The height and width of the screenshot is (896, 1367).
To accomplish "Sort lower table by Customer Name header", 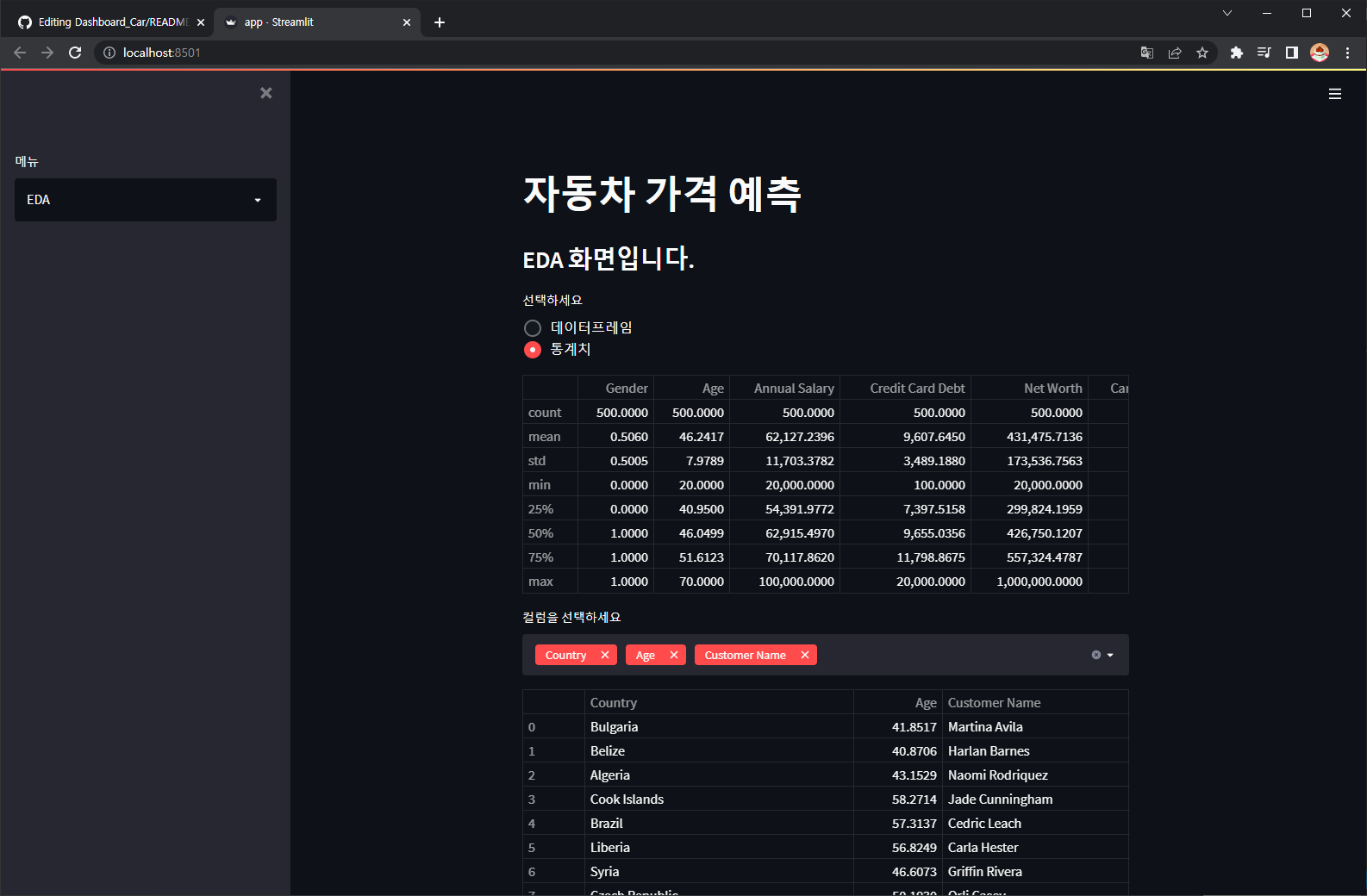I will coord(1035,703).
